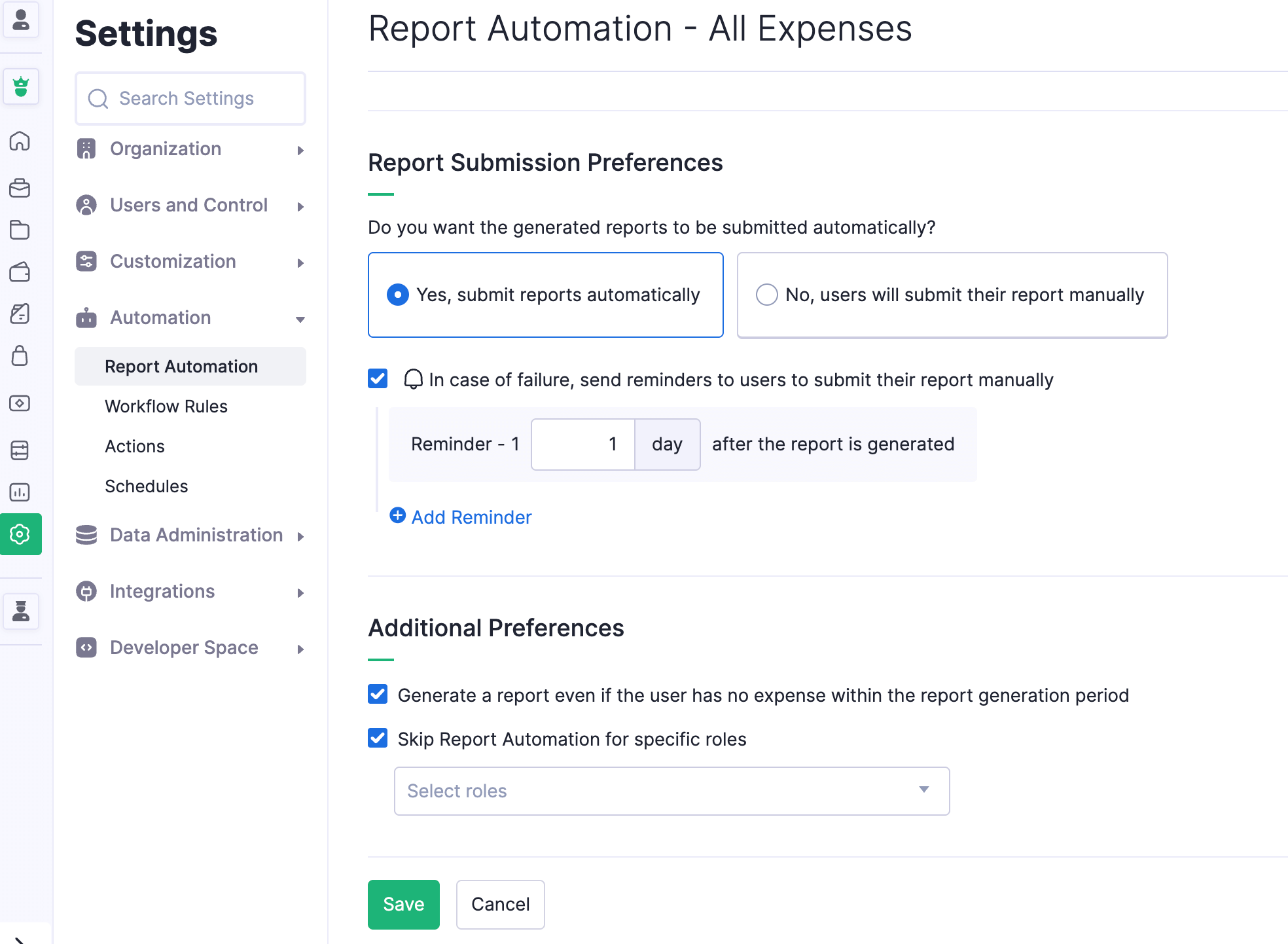This screenshot has height=944, width=1288.
Task: Click the Home icon in left rail
Action: [20, 141]
